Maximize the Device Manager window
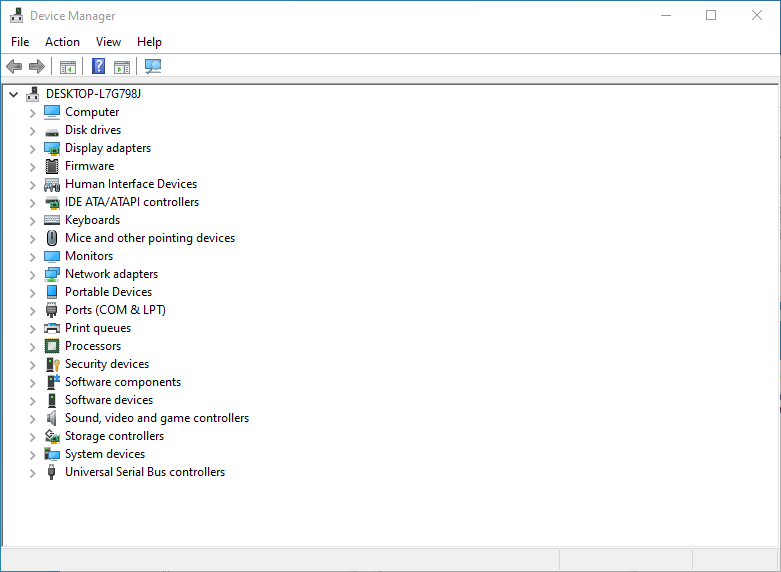781x572 pixels. [x=711, y=15]
